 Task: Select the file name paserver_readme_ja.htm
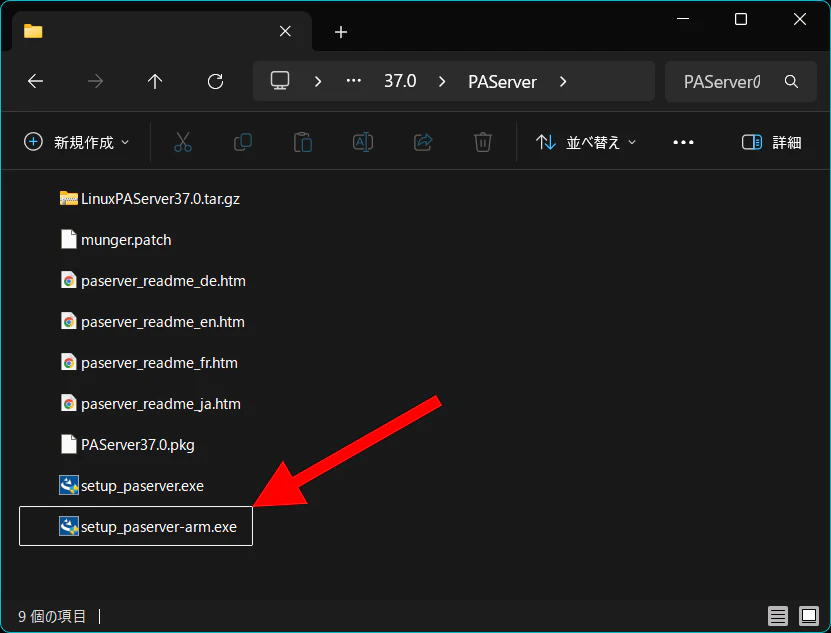pos(161,404)
